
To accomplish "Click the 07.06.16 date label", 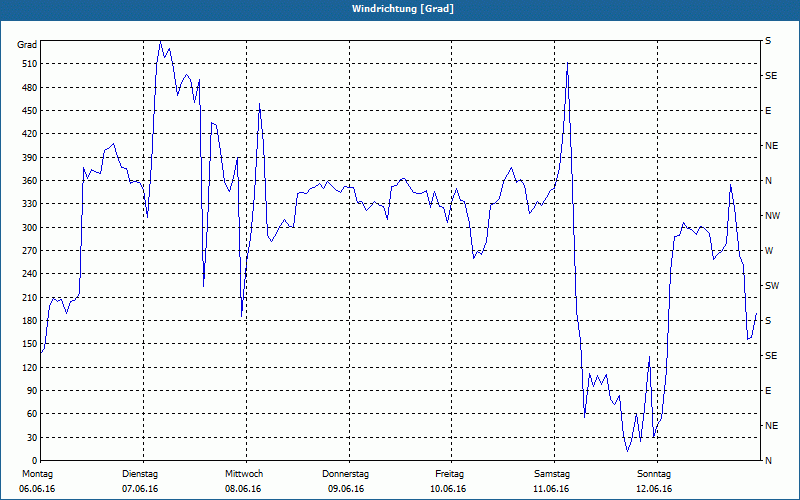I will [140, 489].
